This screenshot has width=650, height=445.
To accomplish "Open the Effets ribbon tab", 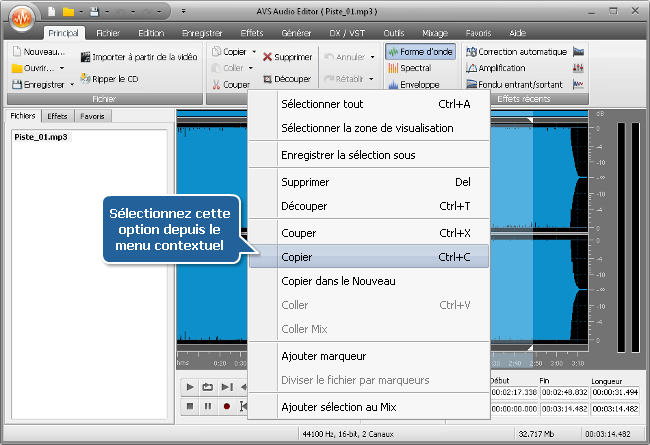I will tap(252, 33).
